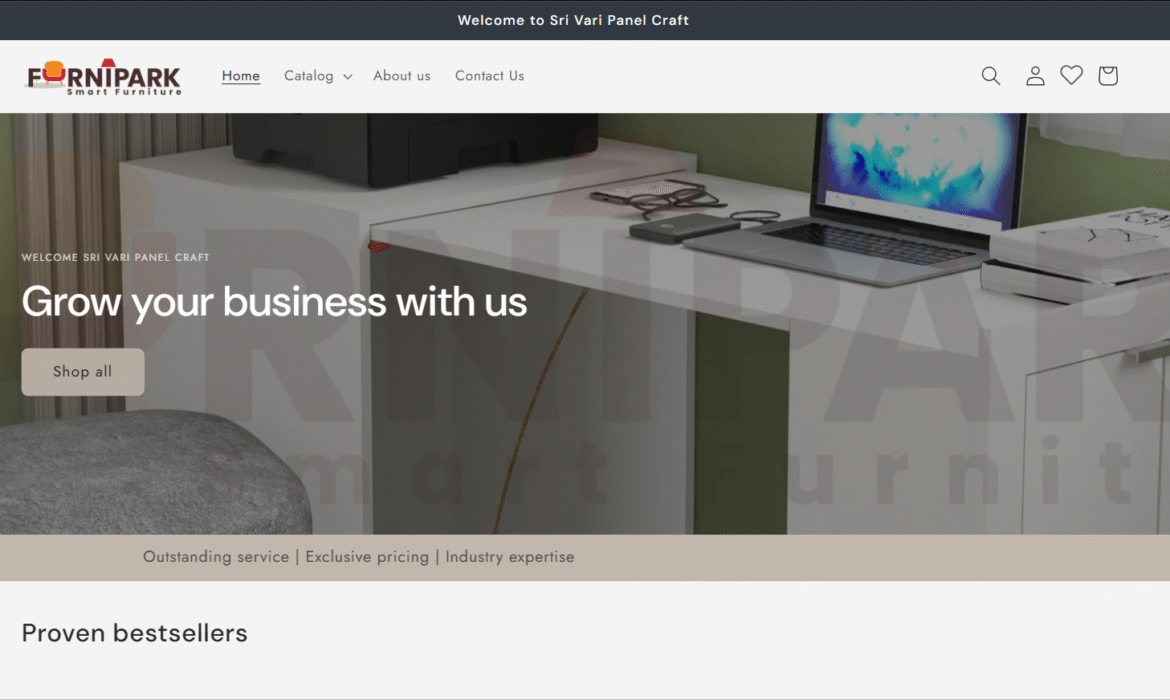
Task: Open the account login person icon
Action: click(x=1034, y=75)
